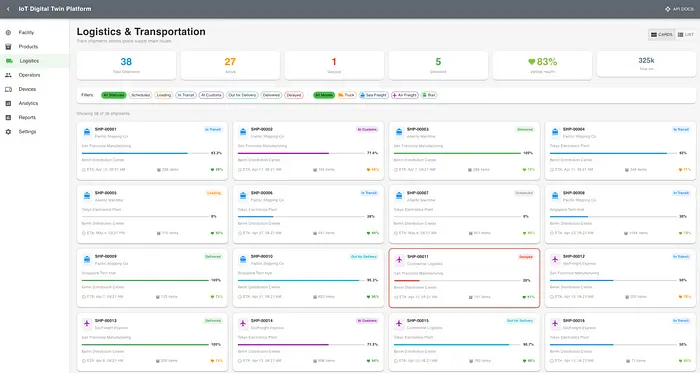Filter by Delayed status
Screen dimensions: 700x373
[x=294, y=95]
